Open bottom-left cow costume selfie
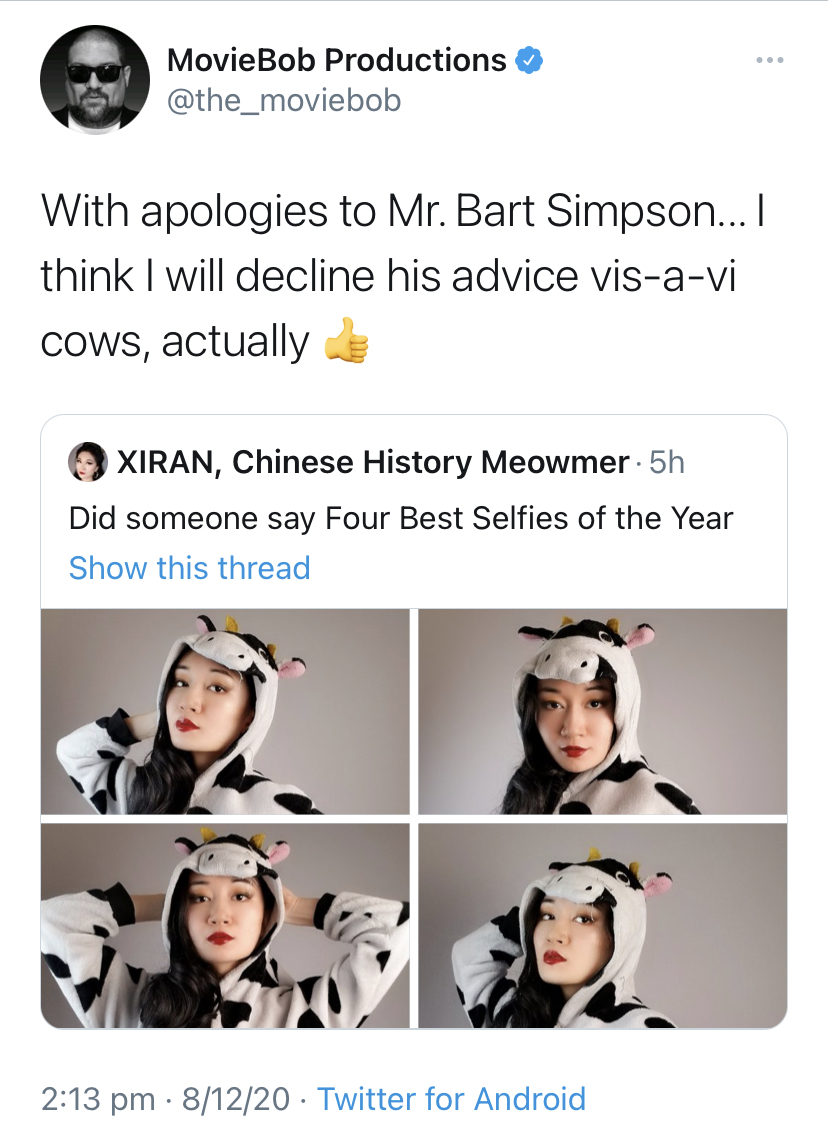Viewport: 828px width, 1145px height. 225,925
